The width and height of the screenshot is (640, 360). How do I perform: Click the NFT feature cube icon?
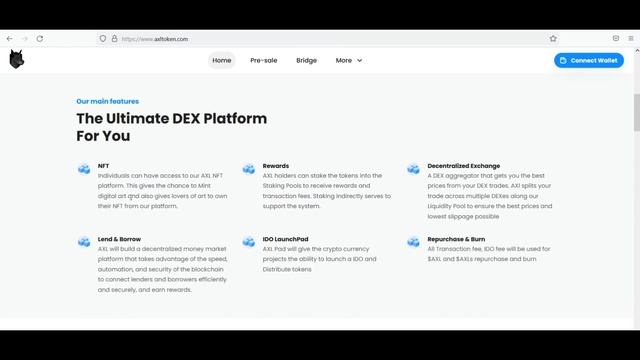tap(84, 169)
